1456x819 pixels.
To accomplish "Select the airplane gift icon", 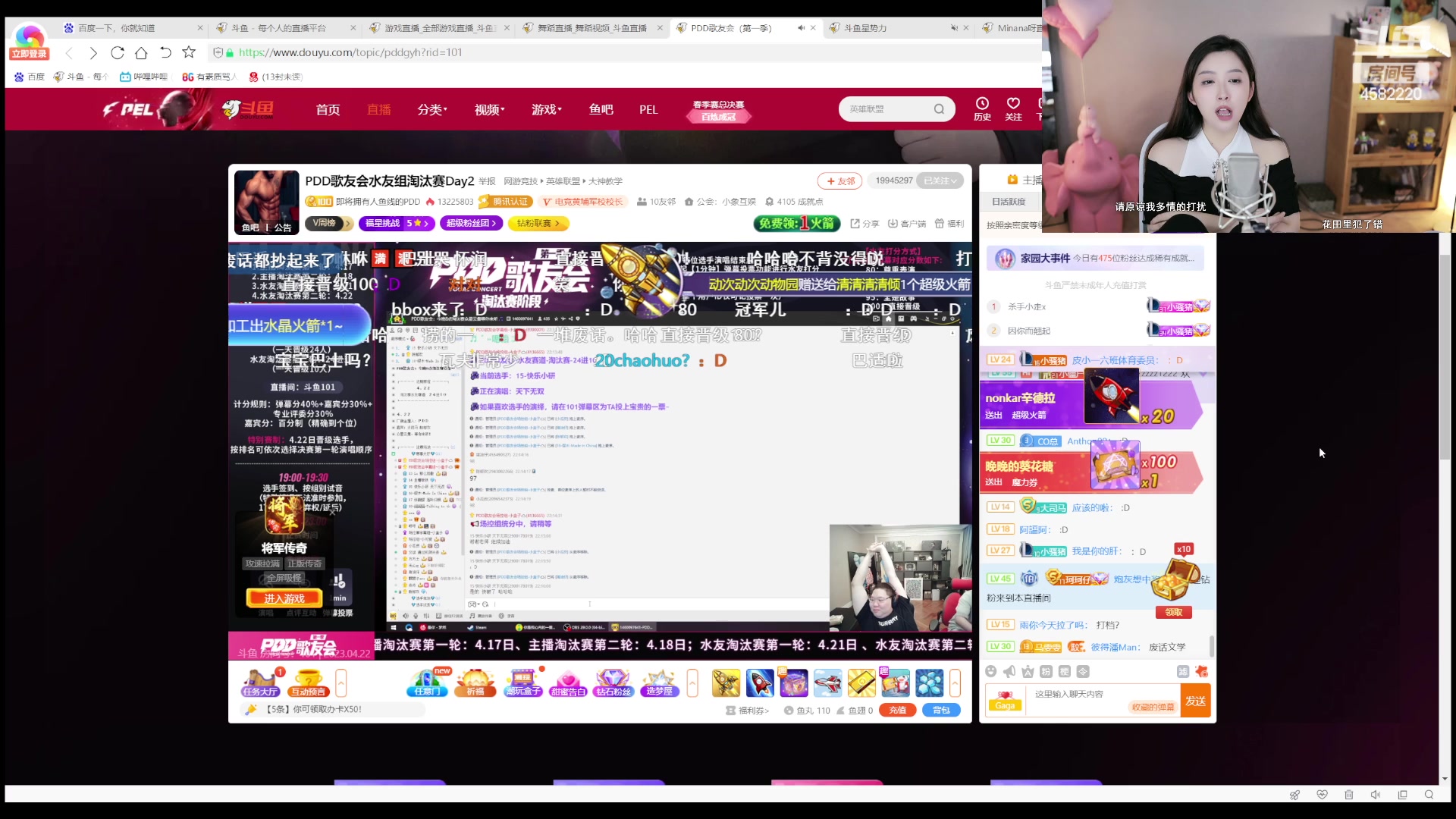I will (x=827, y=683).
